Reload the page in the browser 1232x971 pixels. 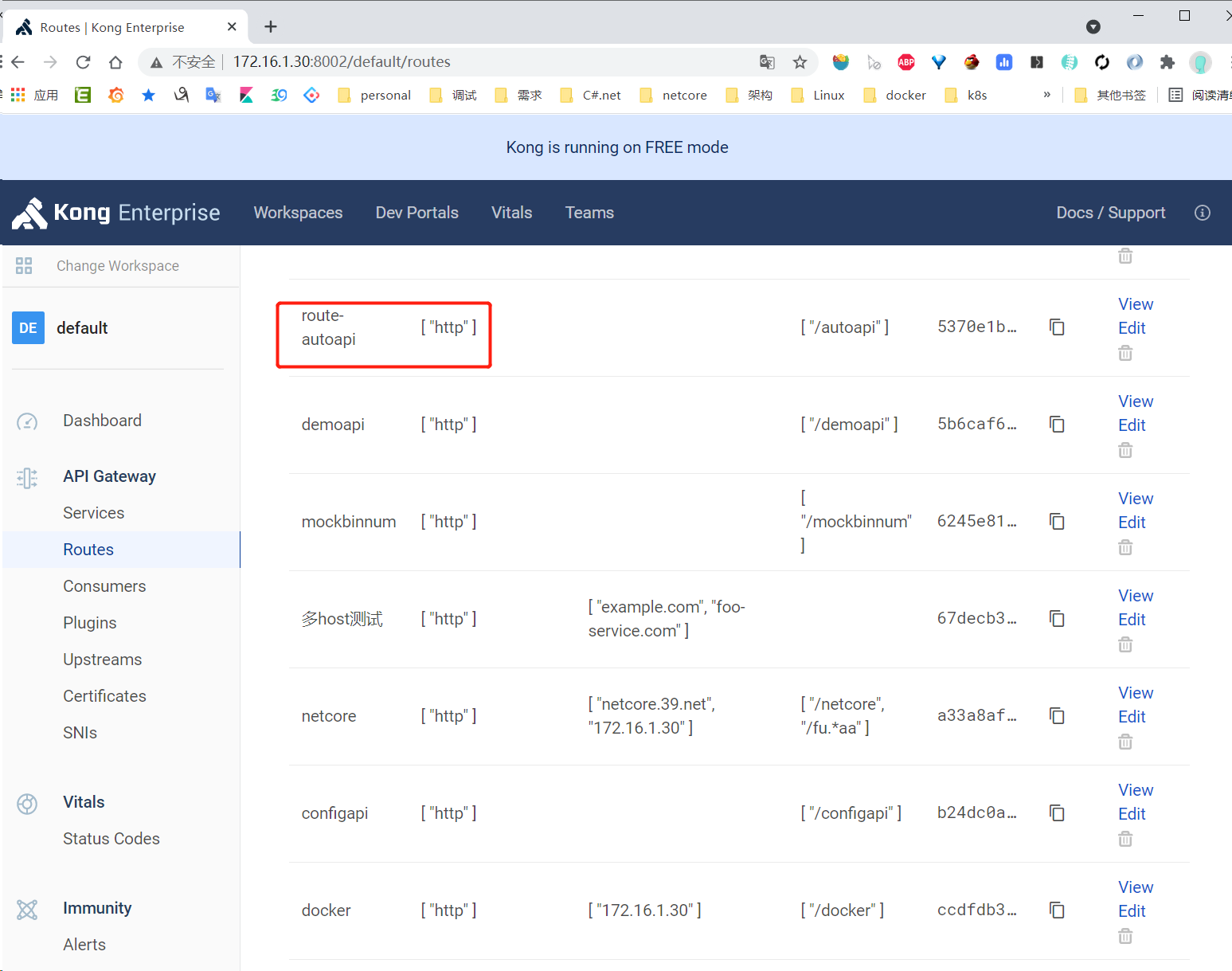(x=83, y=62)
